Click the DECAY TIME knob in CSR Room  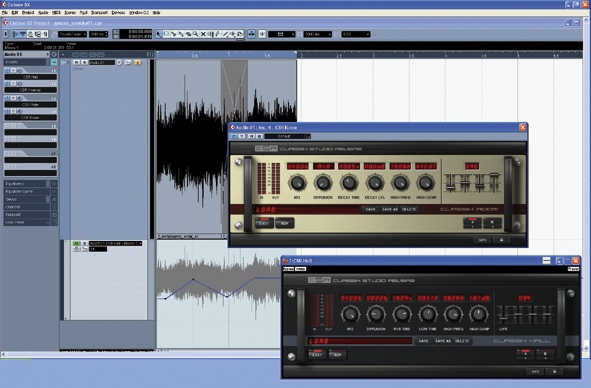click(x=349, y=183)
